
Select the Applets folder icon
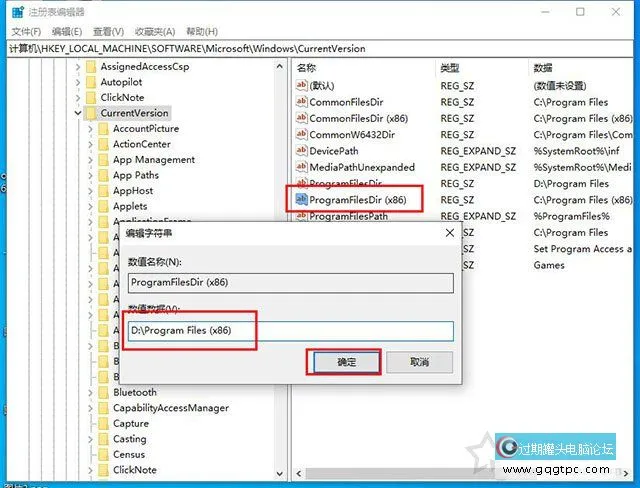pos(104,206)
